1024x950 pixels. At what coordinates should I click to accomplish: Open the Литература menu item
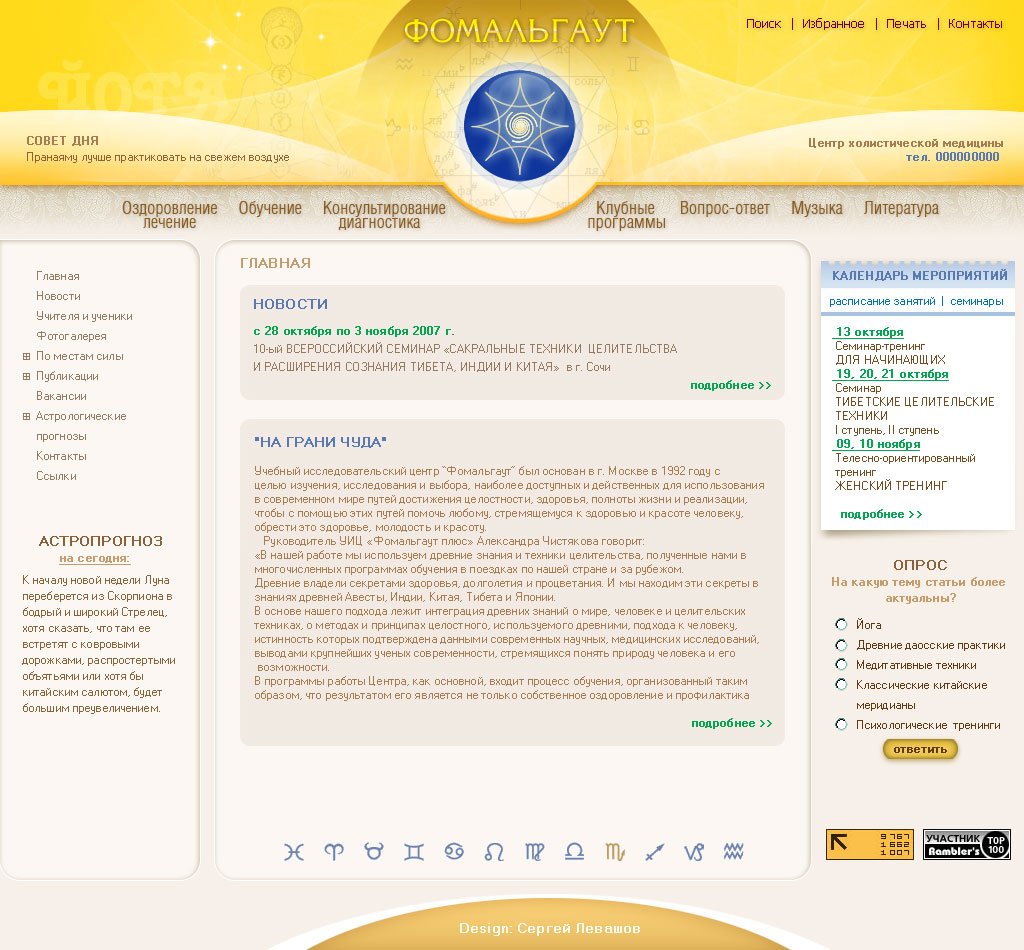coord(901,208)
